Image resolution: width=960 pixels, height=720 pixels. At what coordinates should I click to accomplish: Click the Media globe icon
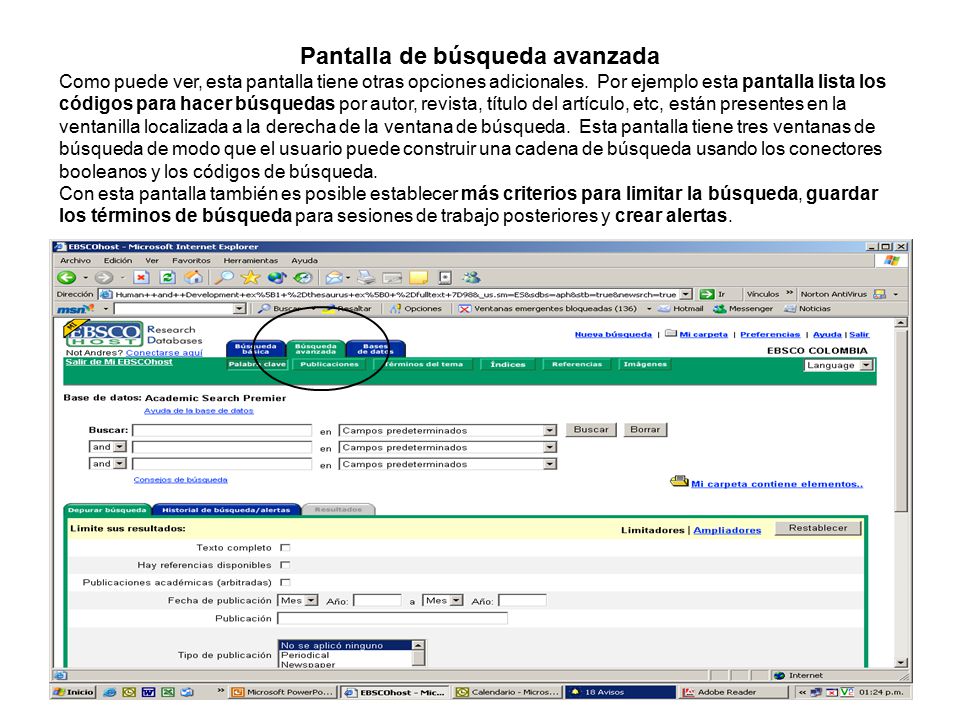pyautogui.click(x=277, y=277)
